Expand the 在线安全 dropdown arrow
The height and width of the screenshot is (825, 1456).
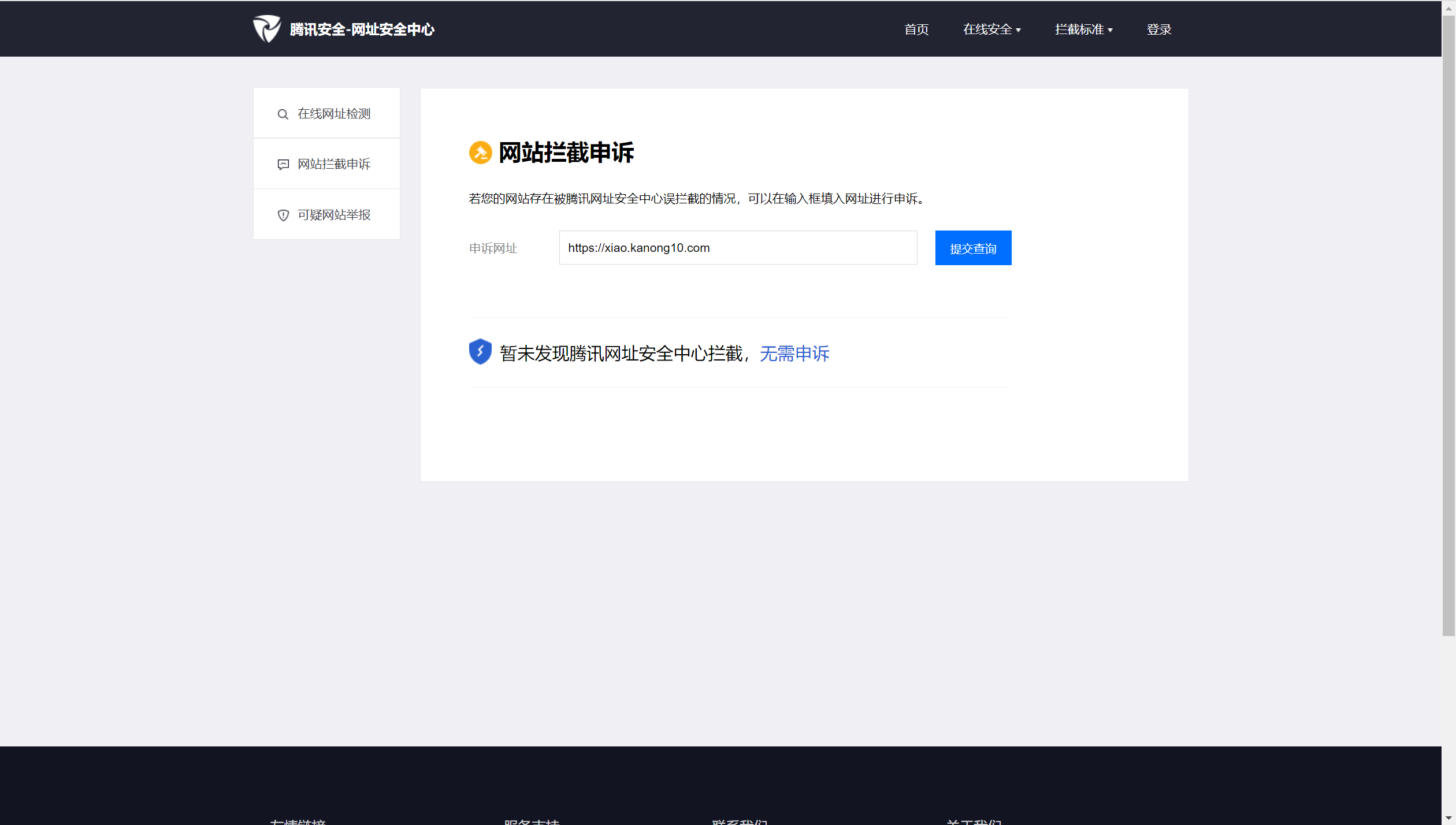(x=1019, y=30)
